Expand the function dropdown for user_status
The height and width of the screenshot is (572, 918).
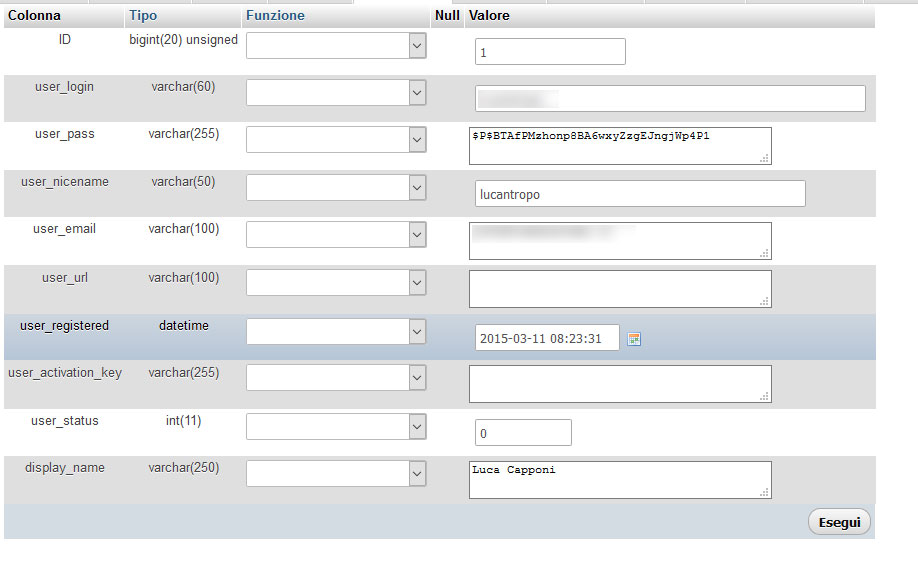[336, 426]
